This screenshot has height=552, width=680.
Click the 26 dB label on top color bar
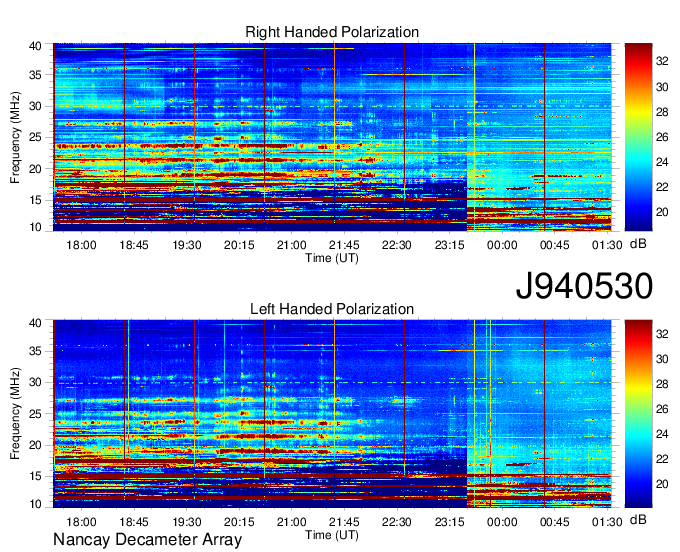[662, 137]
